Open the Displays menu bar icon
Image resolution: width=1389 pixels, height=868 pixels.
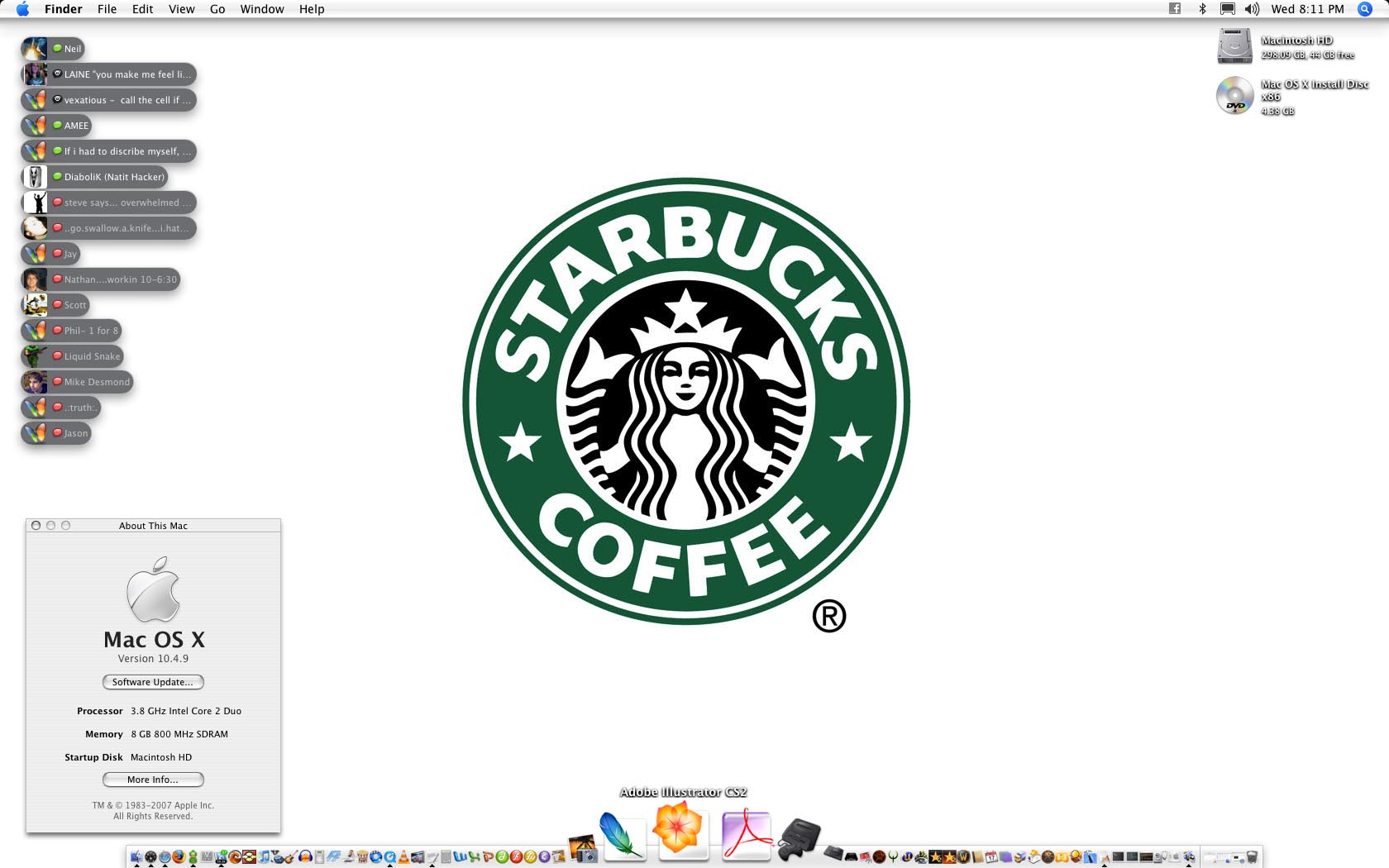[x=1228, y=9]
